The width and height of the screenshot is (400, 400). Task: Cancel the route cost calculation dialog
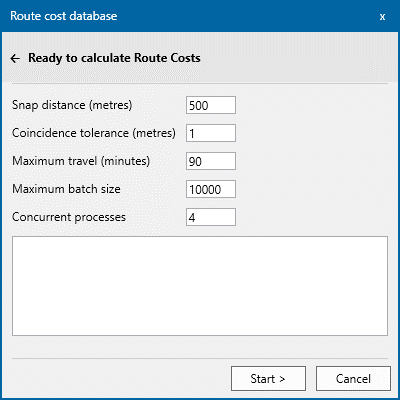pos(353,379)
